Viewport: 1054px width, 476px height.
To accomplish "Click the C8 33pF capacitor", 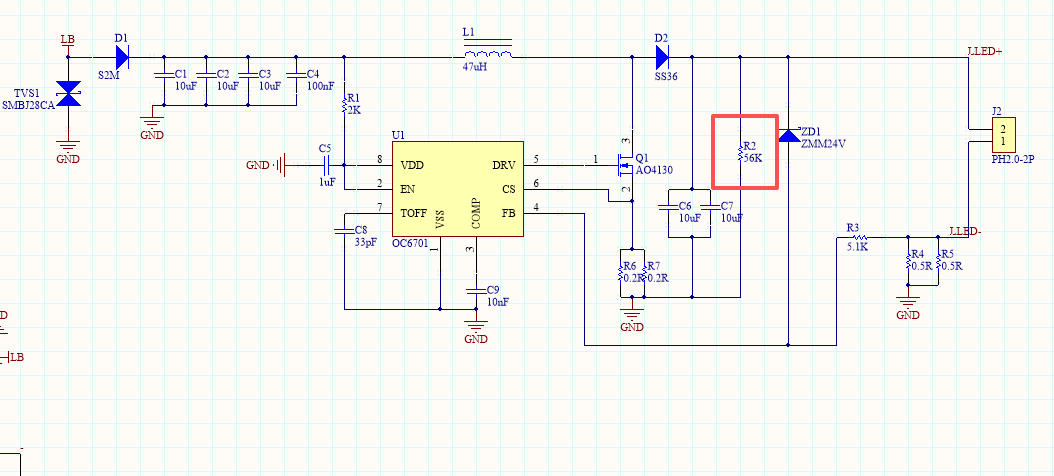I will pyautogui.click(x=344, y=232).
